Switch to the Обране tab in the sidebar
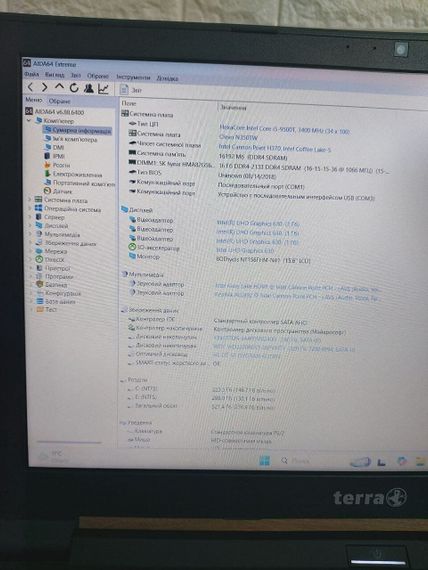Screen dimensions: 428x570 click(59, 101)
